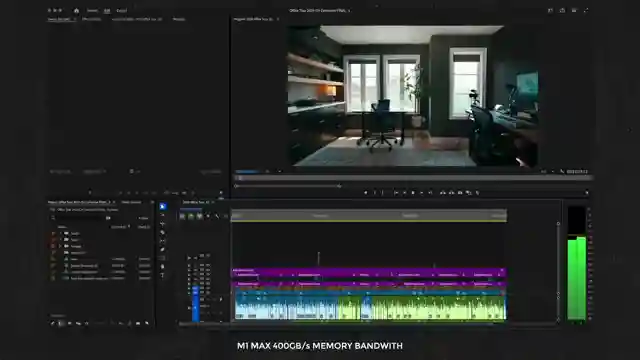Click the Lift button
640x360 pixels.
click(x=443, y=193)
